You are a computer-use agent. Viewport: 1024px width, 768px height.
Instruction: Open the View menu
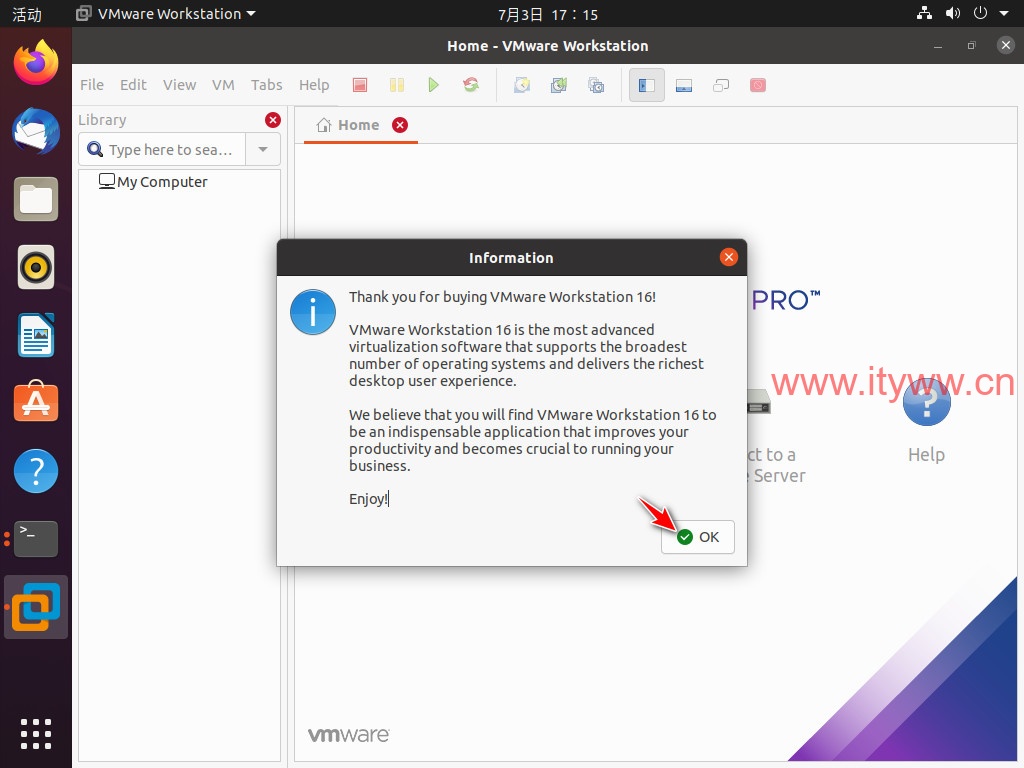[x=180, y=85]
